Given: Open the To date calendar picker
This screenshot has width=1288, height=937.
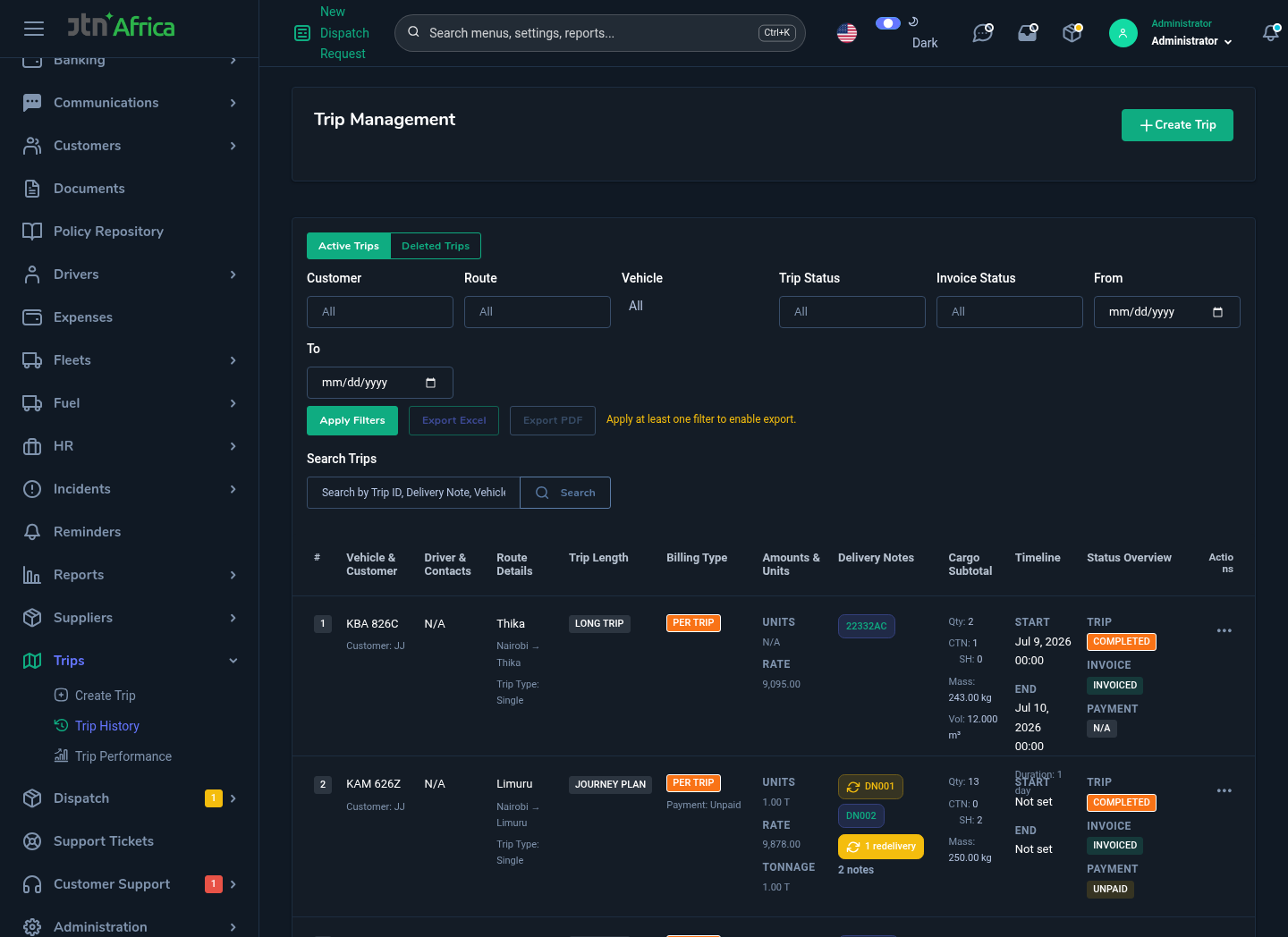Looking at the screenshot, I should [x=430, y=383].
